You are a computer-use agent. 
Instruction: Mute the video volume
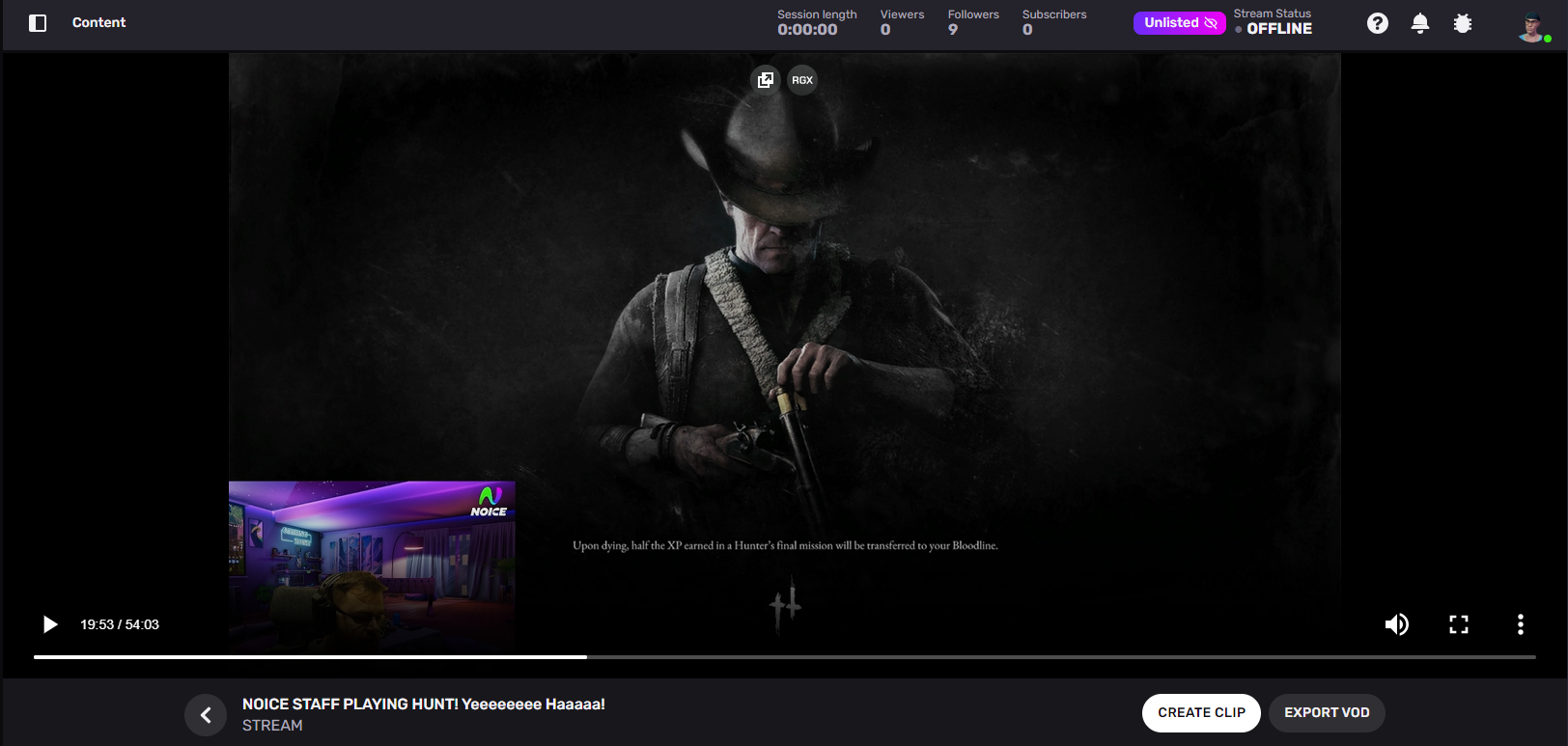(x=1396, y=624)
